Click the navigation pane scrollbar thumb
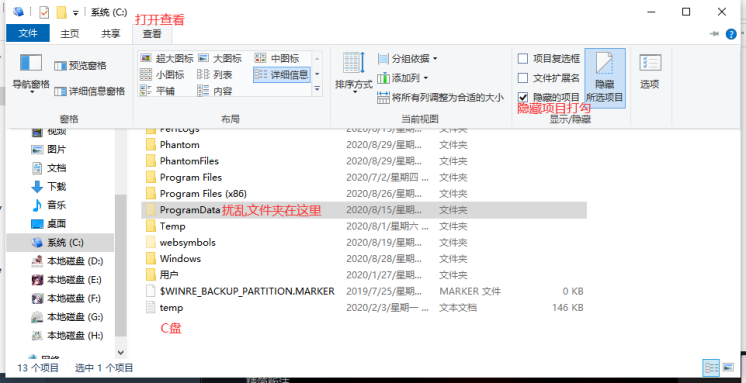 click(121, 265)
